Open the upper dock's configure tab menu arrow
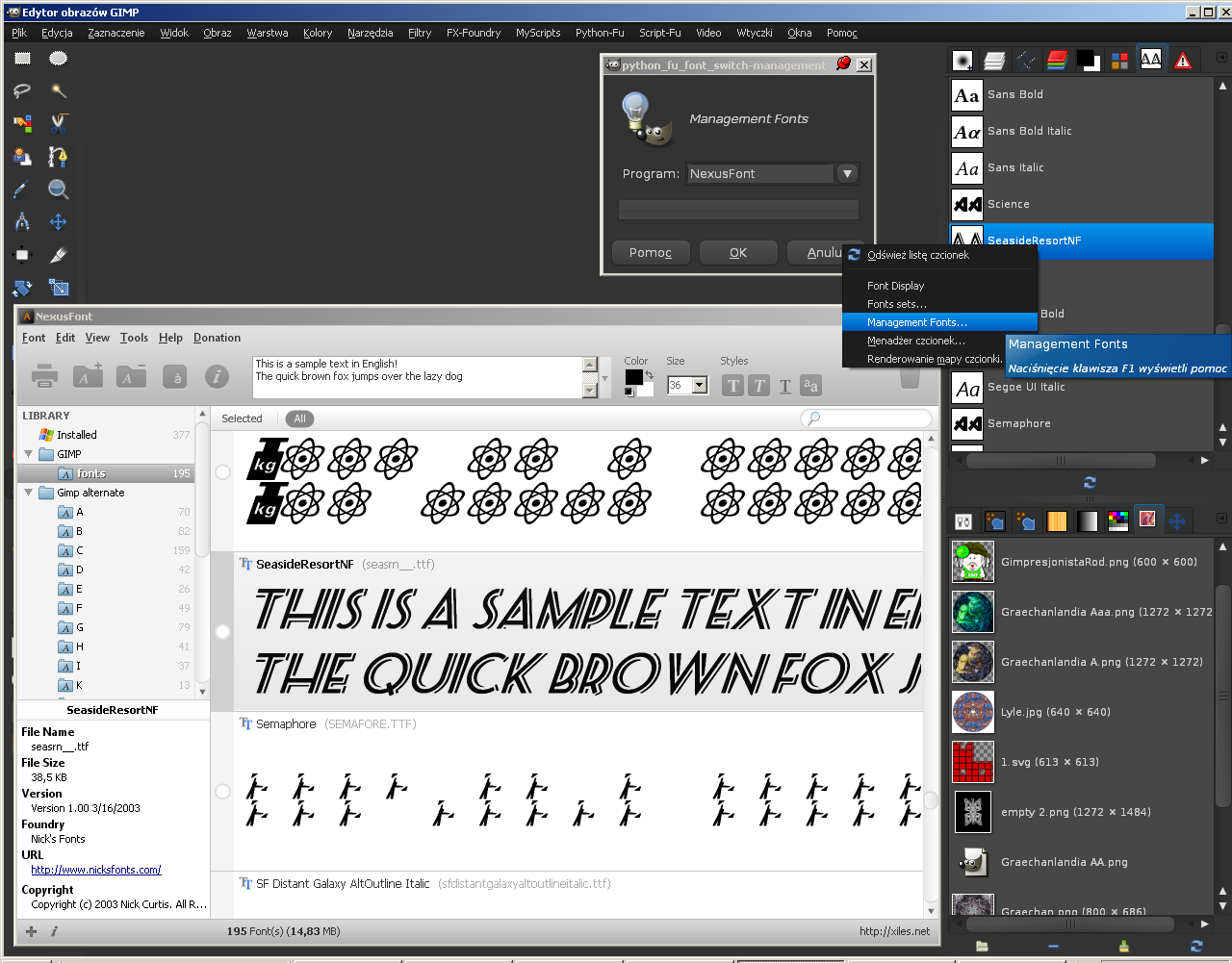1232x963 pixels. click(1221, 58)
